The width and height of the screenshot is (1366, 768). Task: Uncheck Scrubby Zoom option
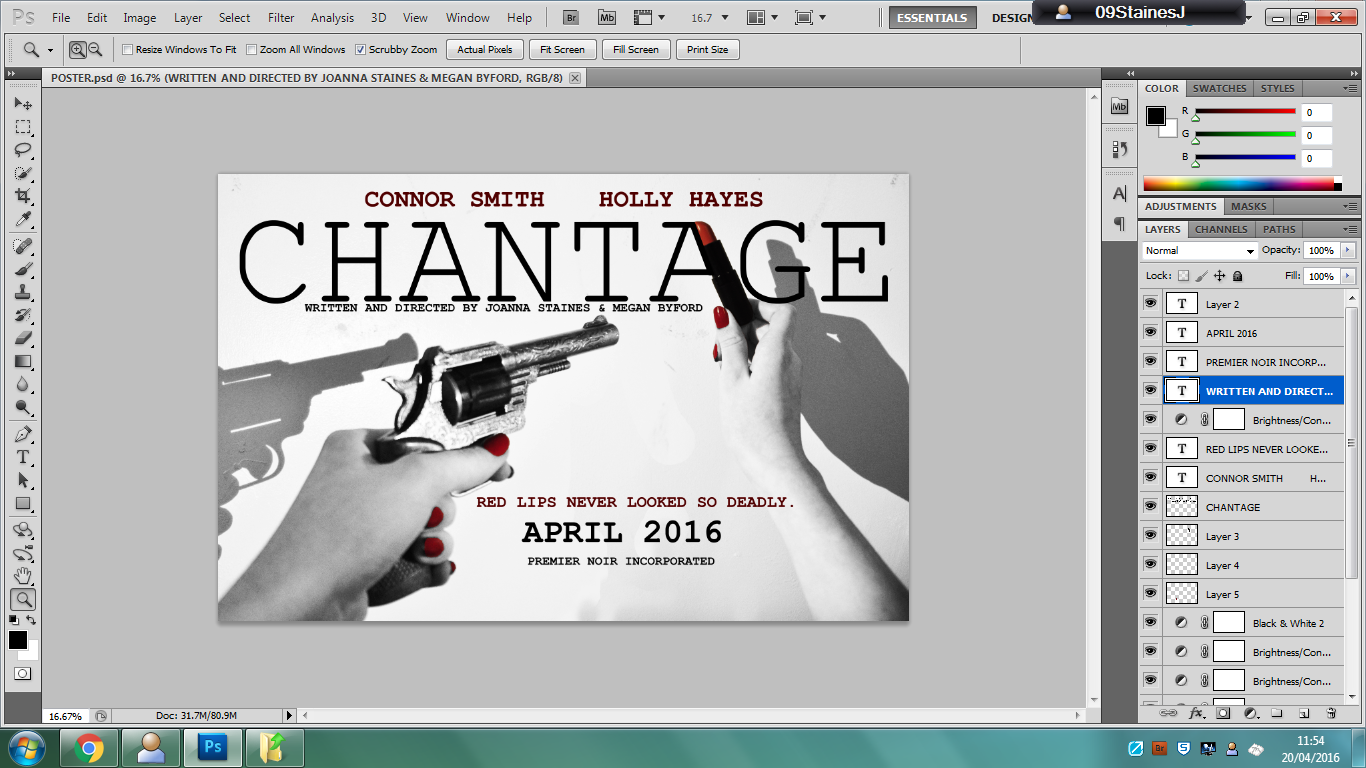pyautogui.click(x=362, y=49)
